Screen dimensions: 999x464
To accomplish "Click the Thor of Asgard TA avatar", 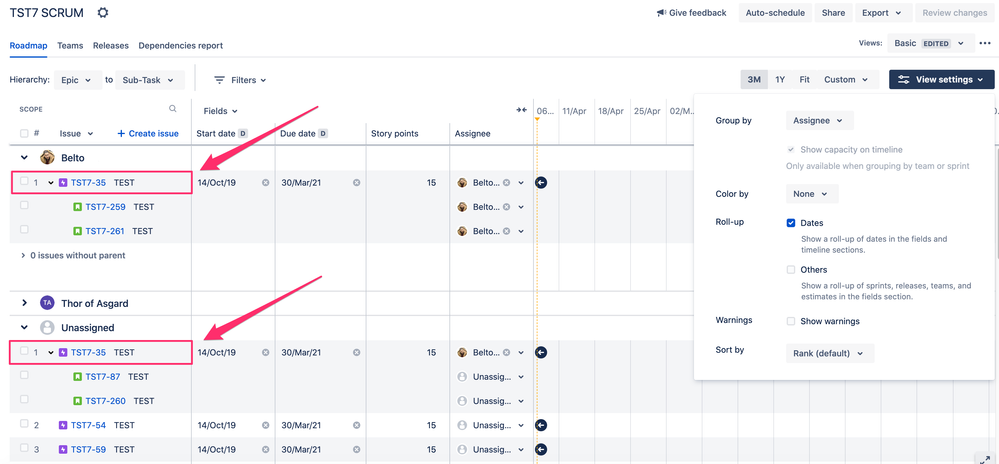I will [x=47, y=303].
